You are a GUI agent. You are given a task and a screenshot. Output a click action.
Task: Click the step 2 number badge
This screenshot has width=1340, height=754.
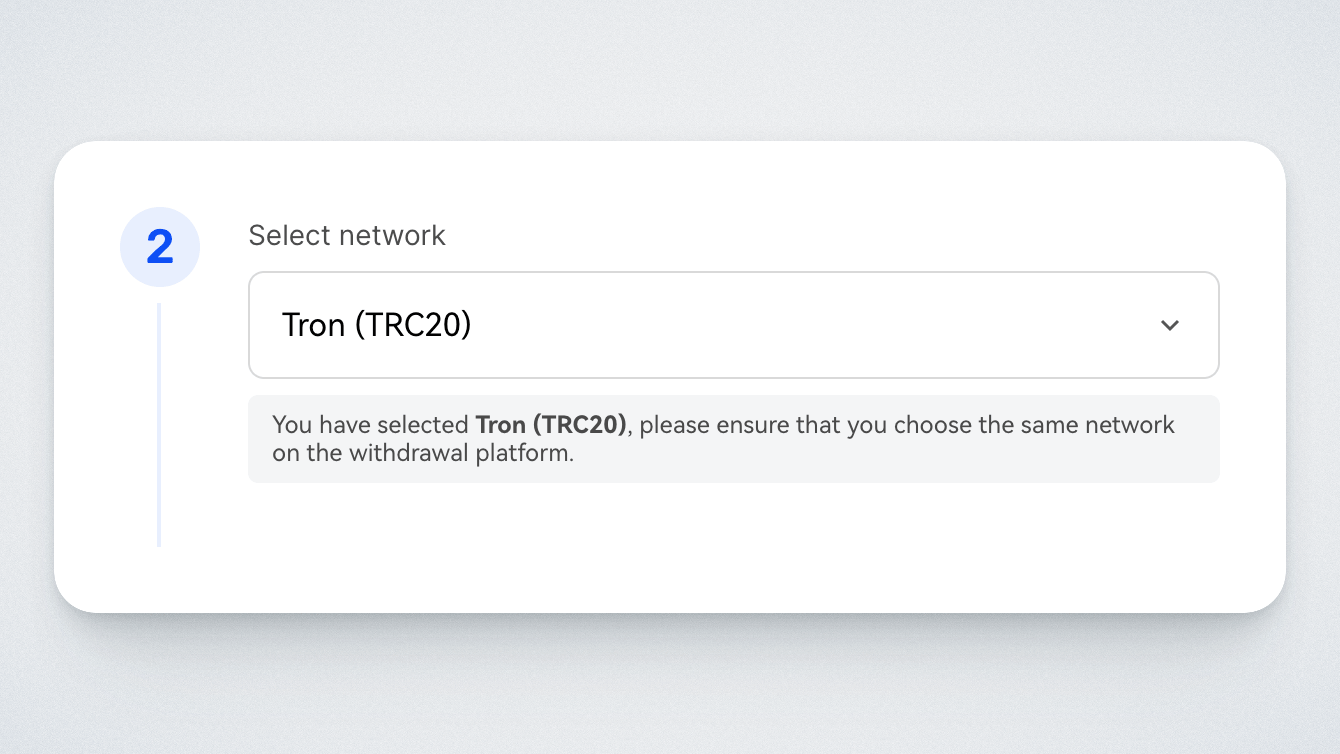click(x=160, y=247)
